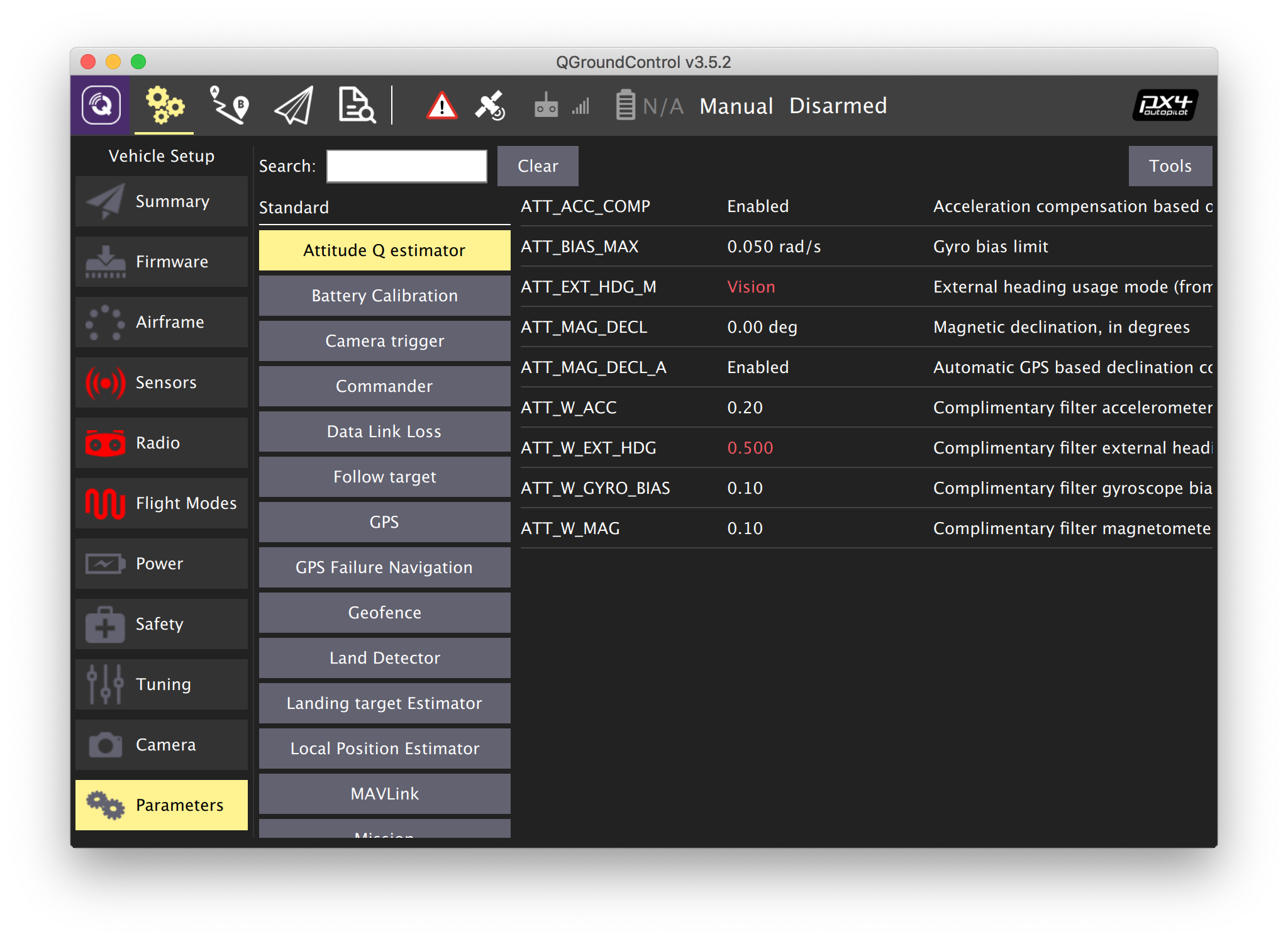The width and height of the screenshot is (1288, 941).
Task: Select the Parameters setup page
Action: tap(162, 805)
